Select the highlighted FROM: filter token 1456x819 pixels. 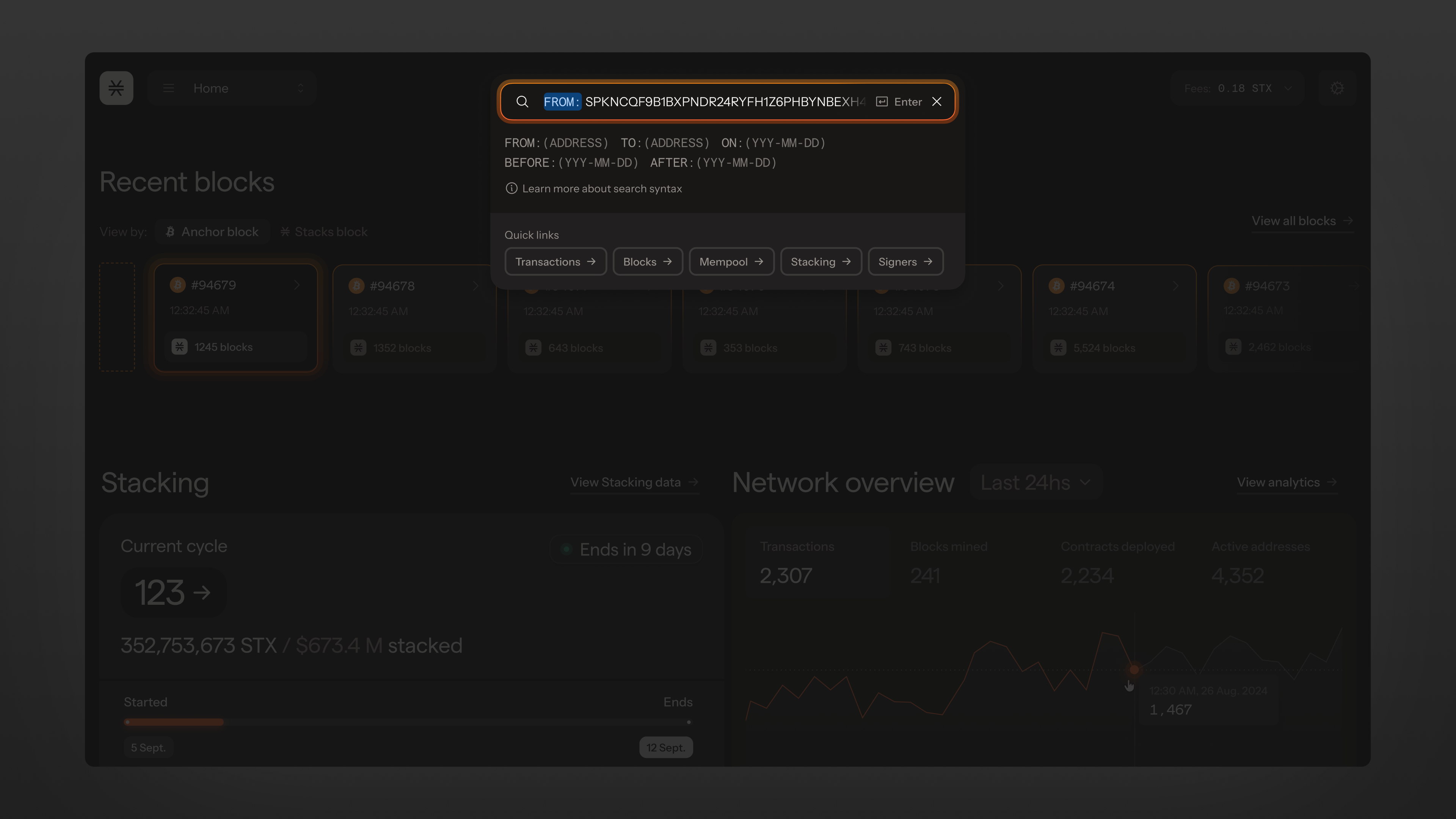(562, 102)
